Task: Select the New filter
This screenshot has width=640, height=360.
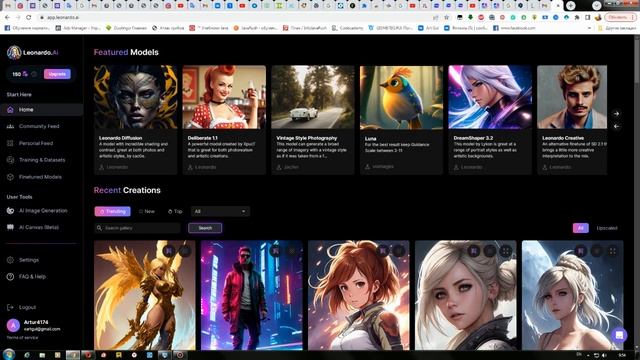Action: (147, 211)
